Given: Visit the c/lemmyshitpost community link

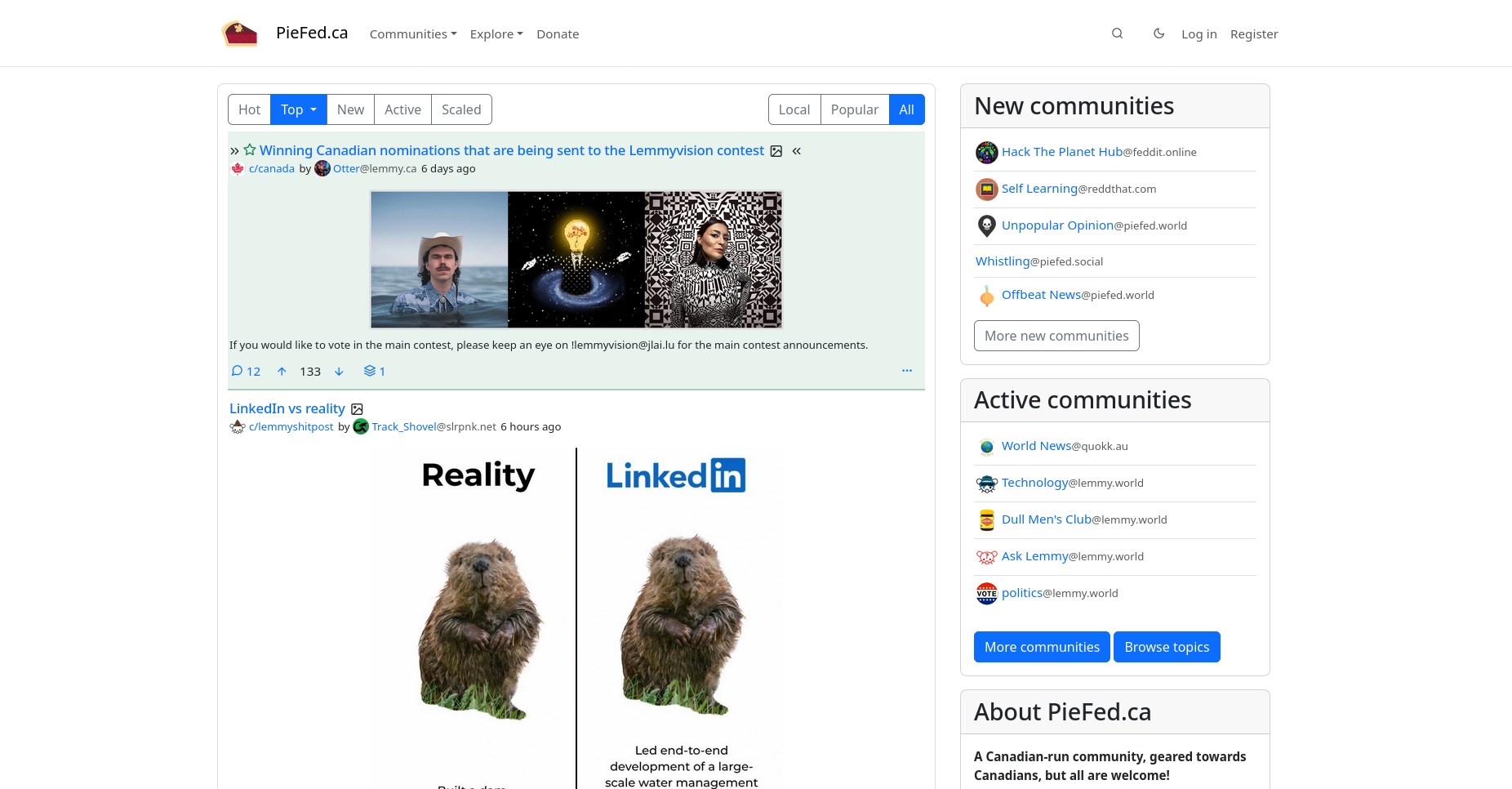Looking at the screenshot, I should pos(291,427).
